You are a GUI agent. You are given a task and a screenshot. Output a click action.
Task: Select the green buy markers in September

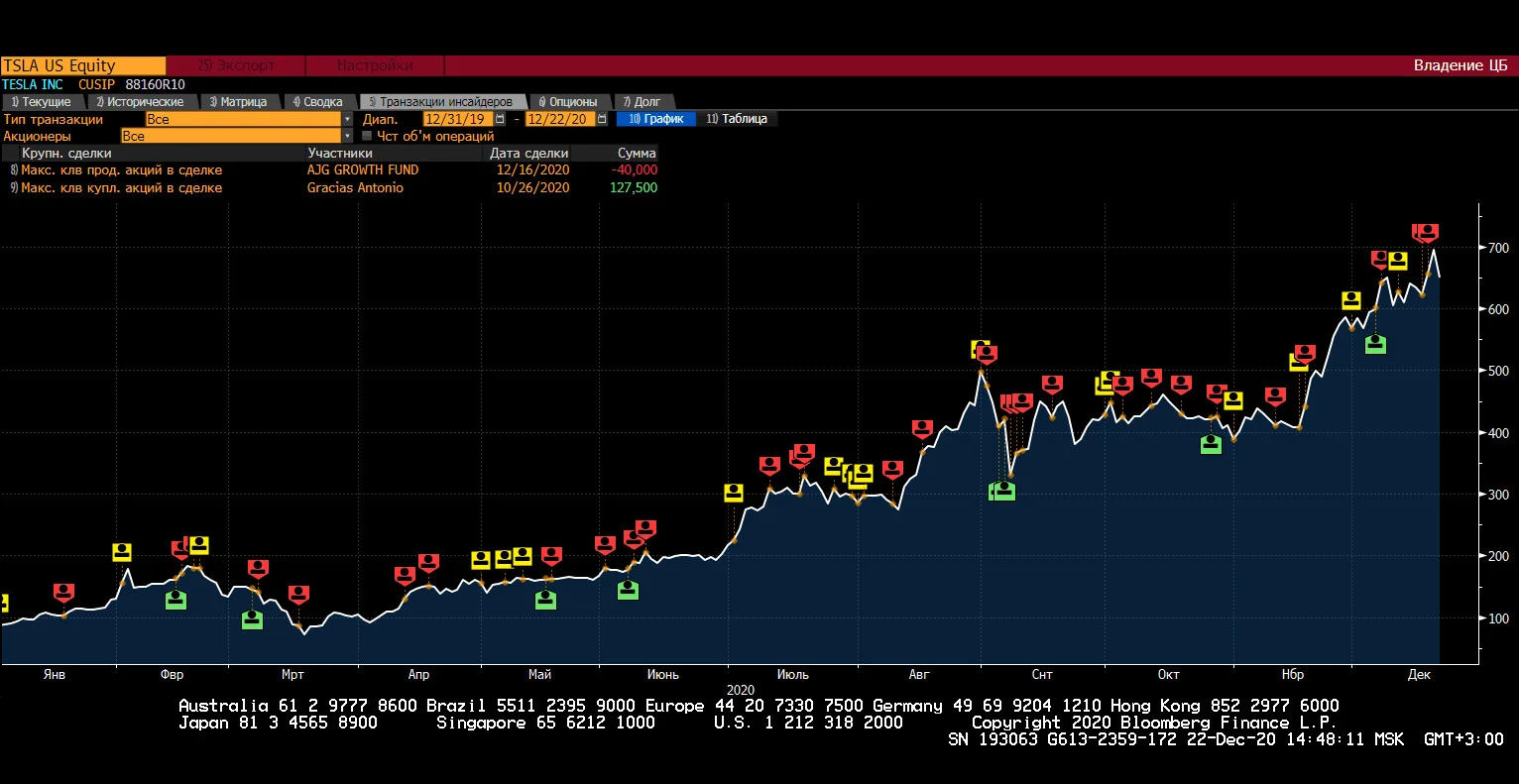coord(1002,491)
